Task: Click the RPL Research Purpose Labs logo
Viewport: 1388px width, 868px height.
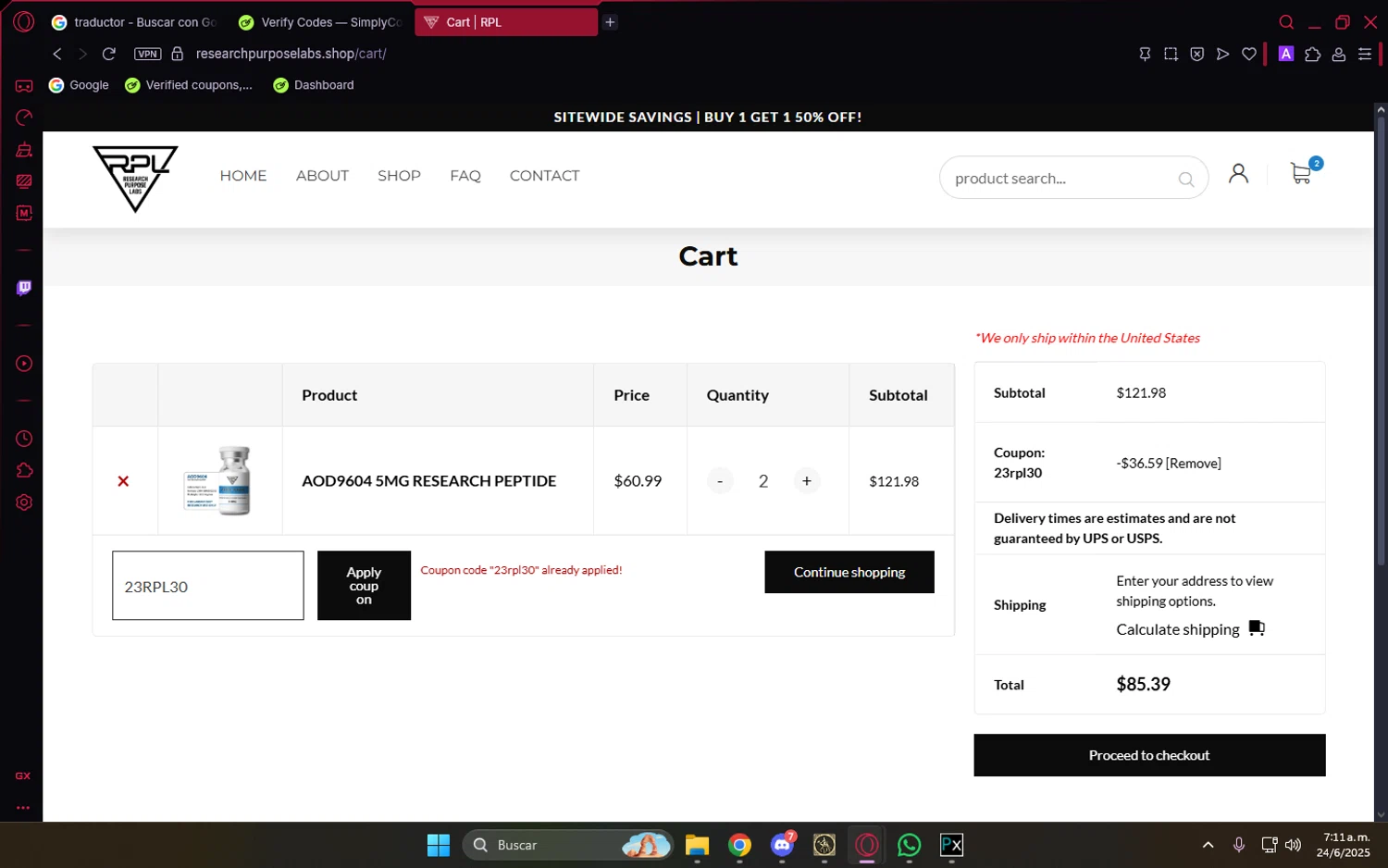Action: pyautogui.click(x=135, y=179)
